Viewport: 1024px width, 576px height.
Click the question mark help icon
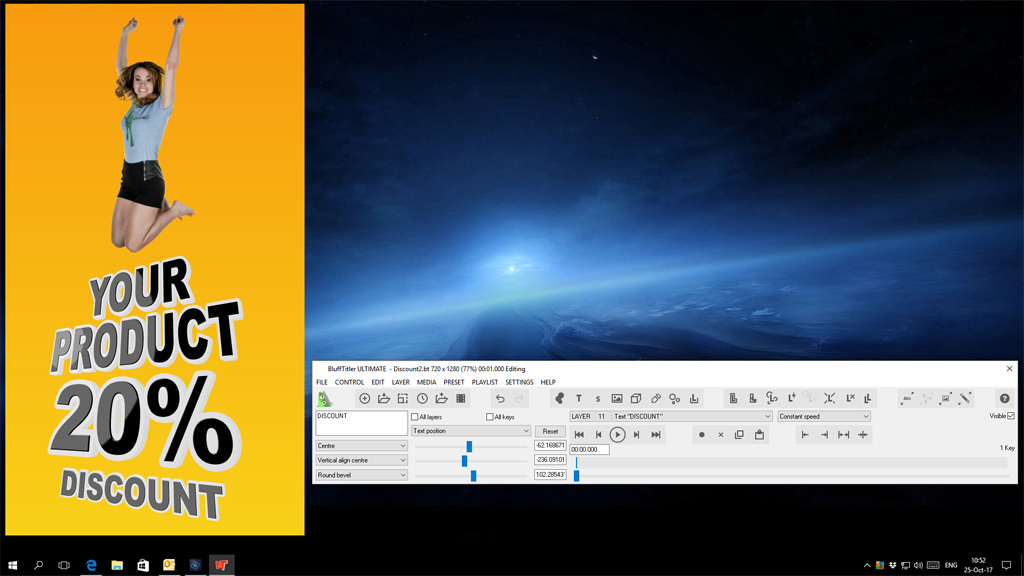tap(1004, 399)
